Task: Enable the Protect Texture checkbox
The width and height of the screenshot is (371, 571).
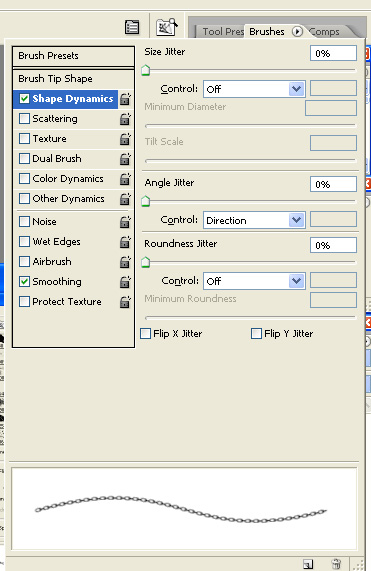Action: click(x=24, y=302)
